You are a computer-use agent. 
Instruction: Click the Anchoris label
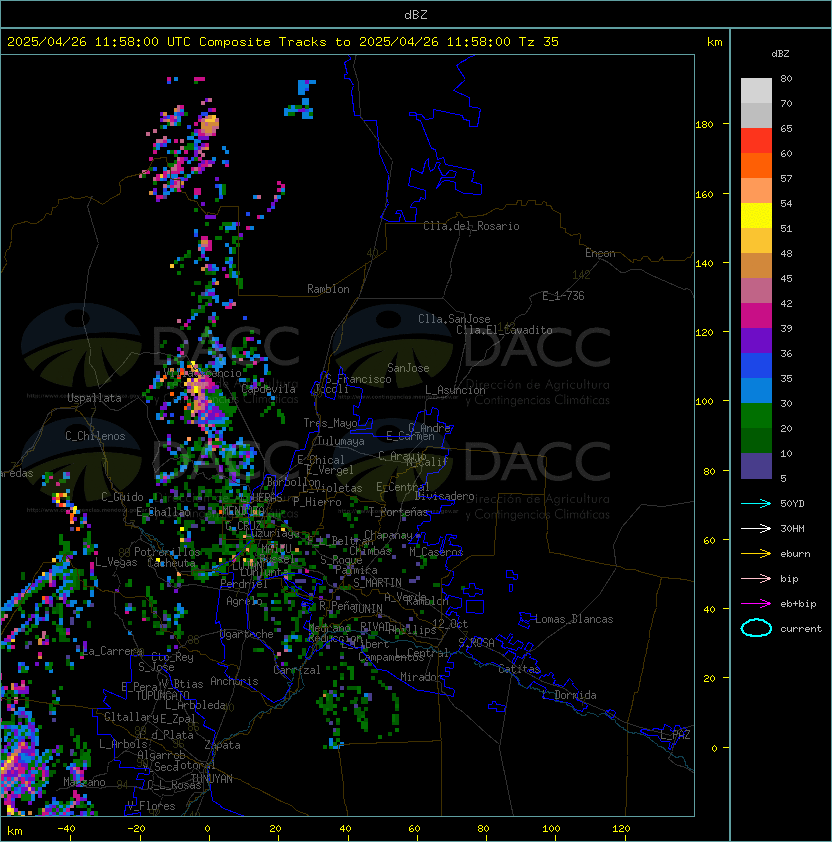[234, 681]
